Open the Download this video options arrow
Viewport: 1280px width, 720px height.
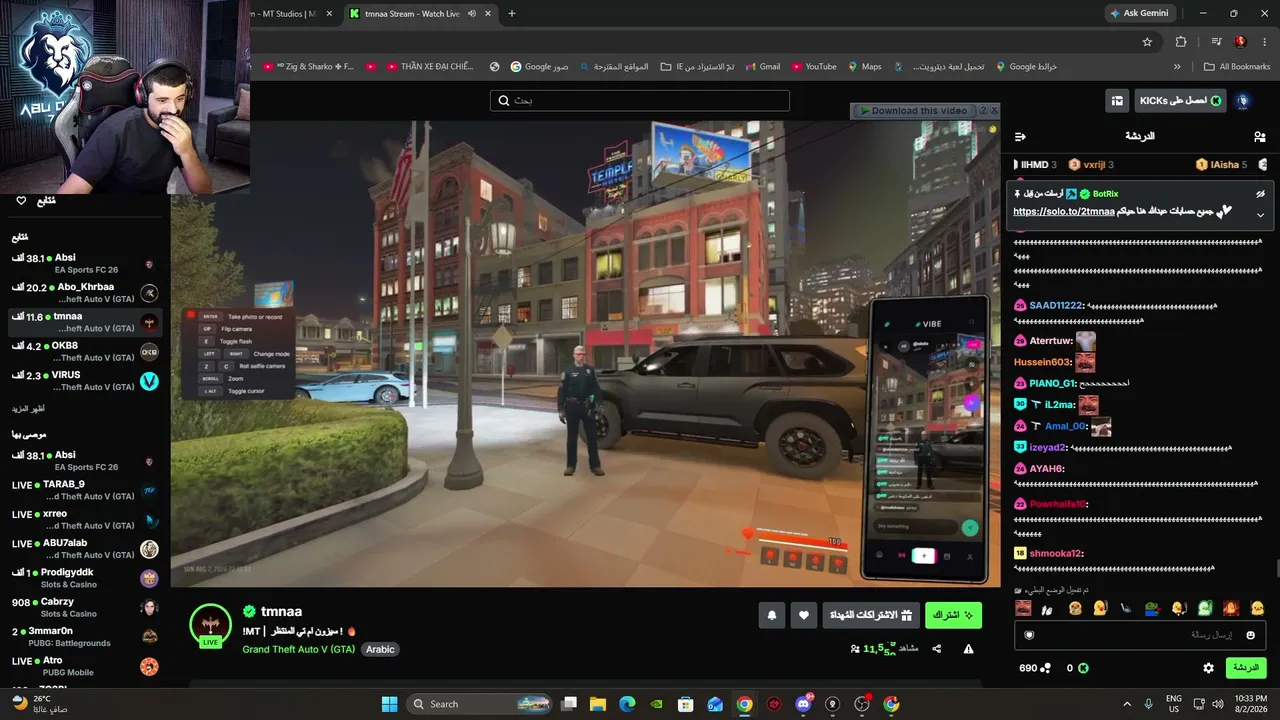pyautogui.click(x=983, y=111)
